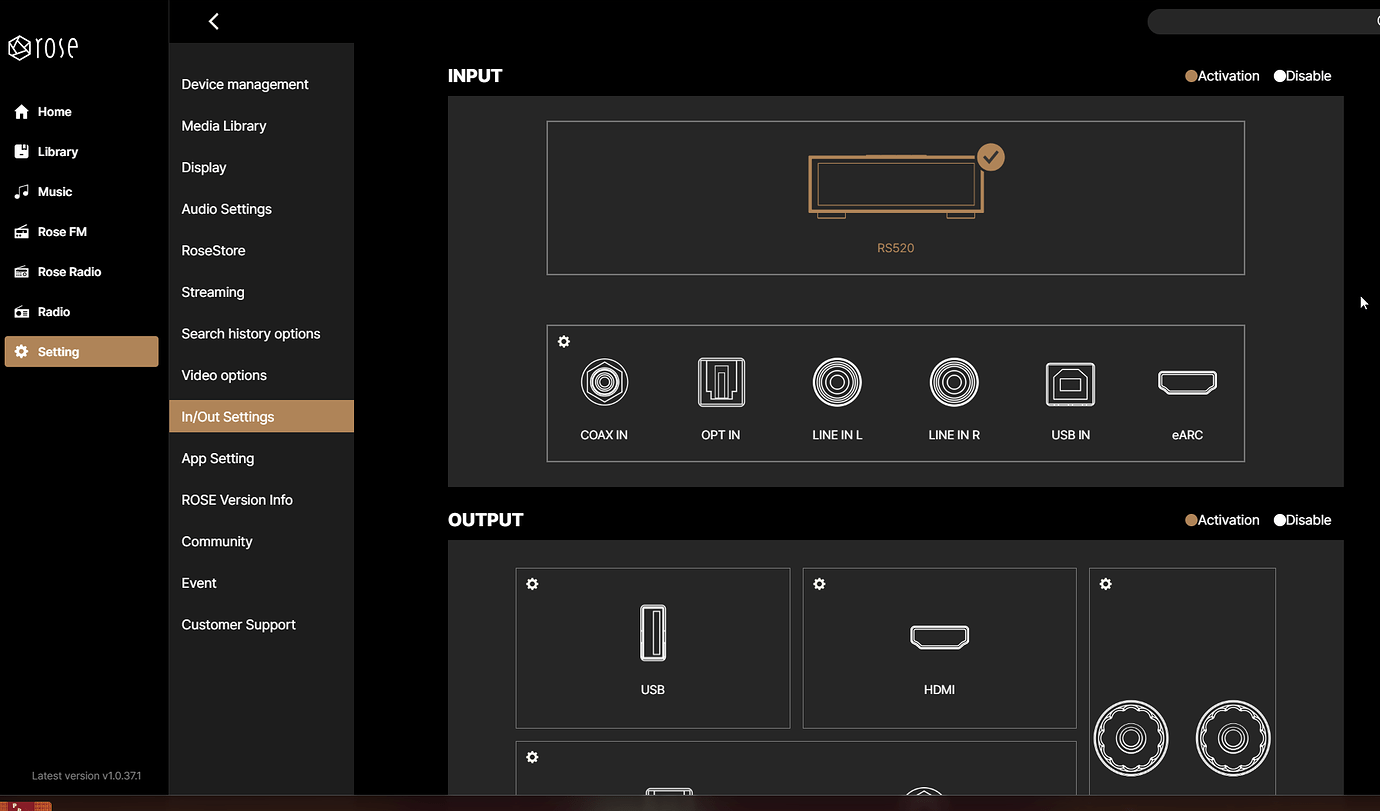Open speaker output panel gear settings
This screenshot has width=1380, height=811.
point(1105,584)
